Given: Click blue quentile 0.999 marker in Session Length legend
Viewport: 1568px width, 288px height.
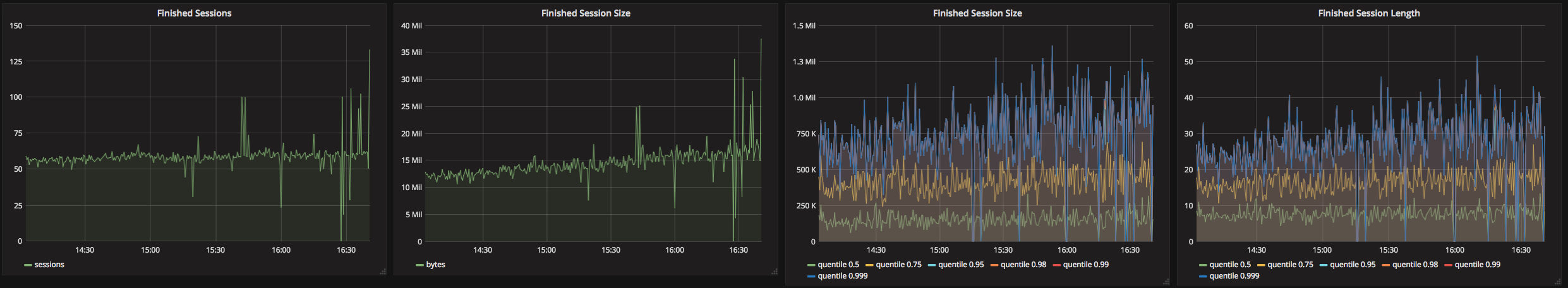Looking at the screenshot, I should click(x=1203, y=277).
